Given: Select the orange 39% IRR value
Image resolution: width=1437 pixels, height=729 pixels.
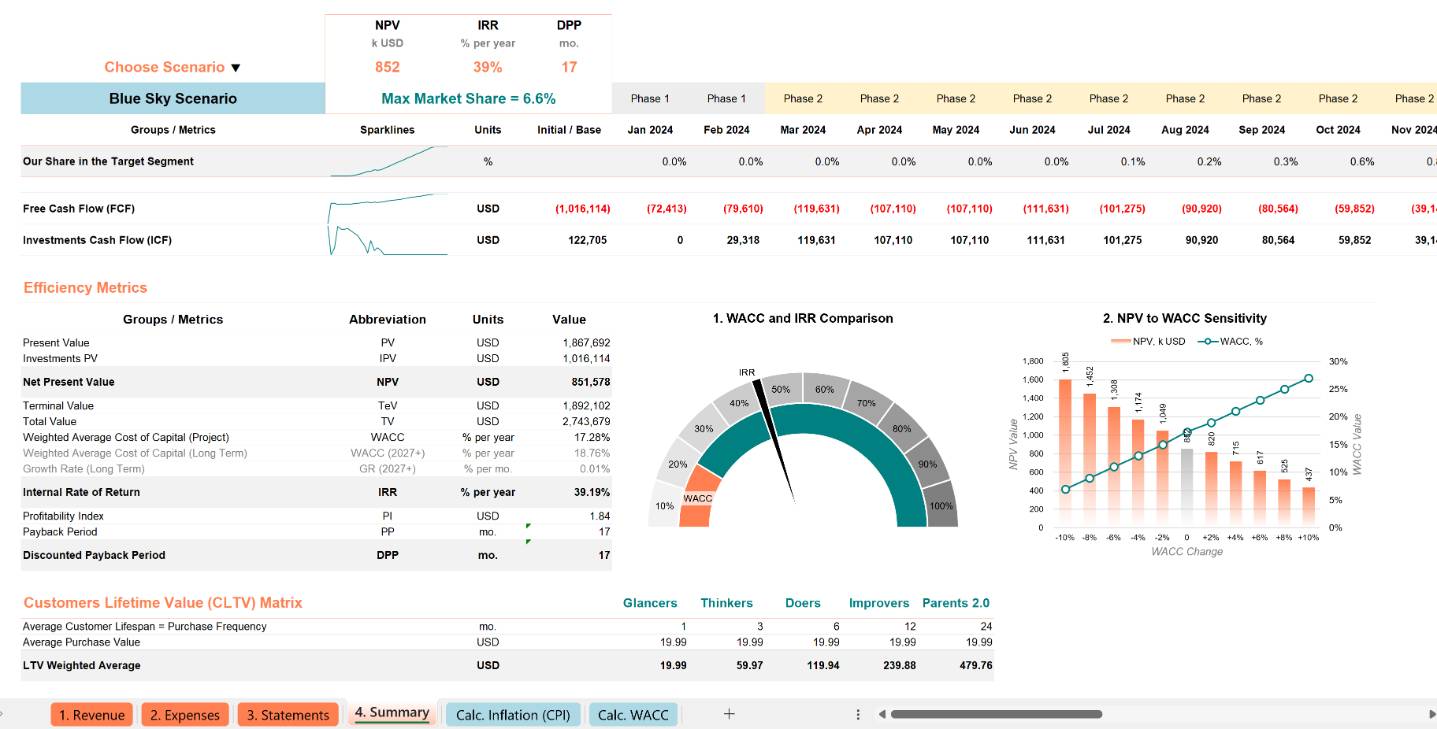Looking at the screenshot, I should (488, 67).
